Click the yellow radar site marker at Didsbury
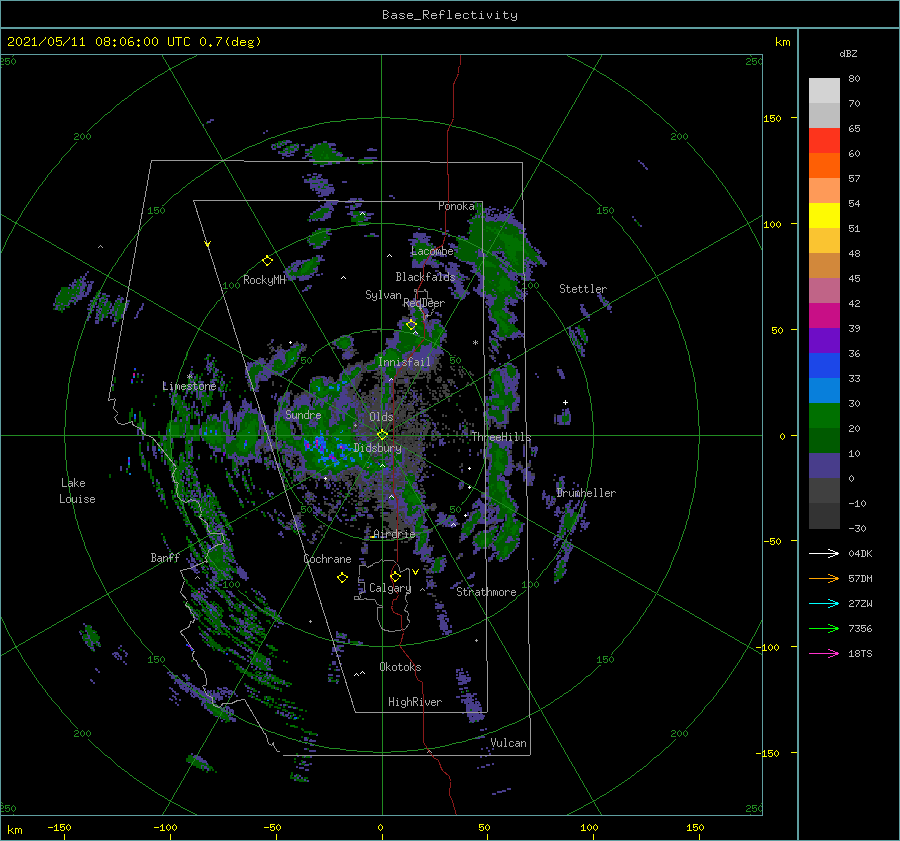The height and width of the screenshot is (841, 900). coord(382,435)
